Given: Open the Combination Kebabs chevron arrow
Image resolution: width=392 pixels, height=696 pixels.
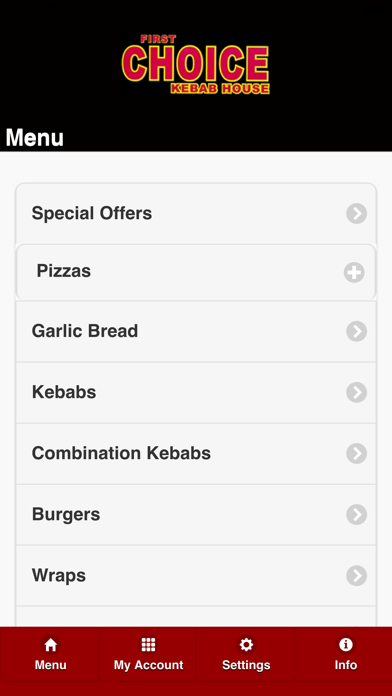Looking at the screenshot, I should click(356, 454).
